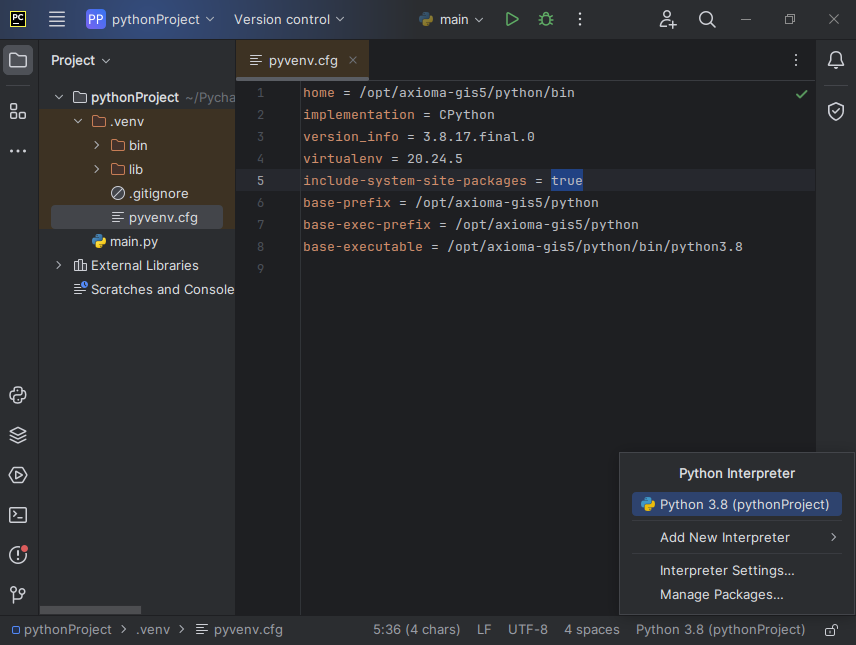
Task: Open the Python Console tool window
Action: pos(18,395)
